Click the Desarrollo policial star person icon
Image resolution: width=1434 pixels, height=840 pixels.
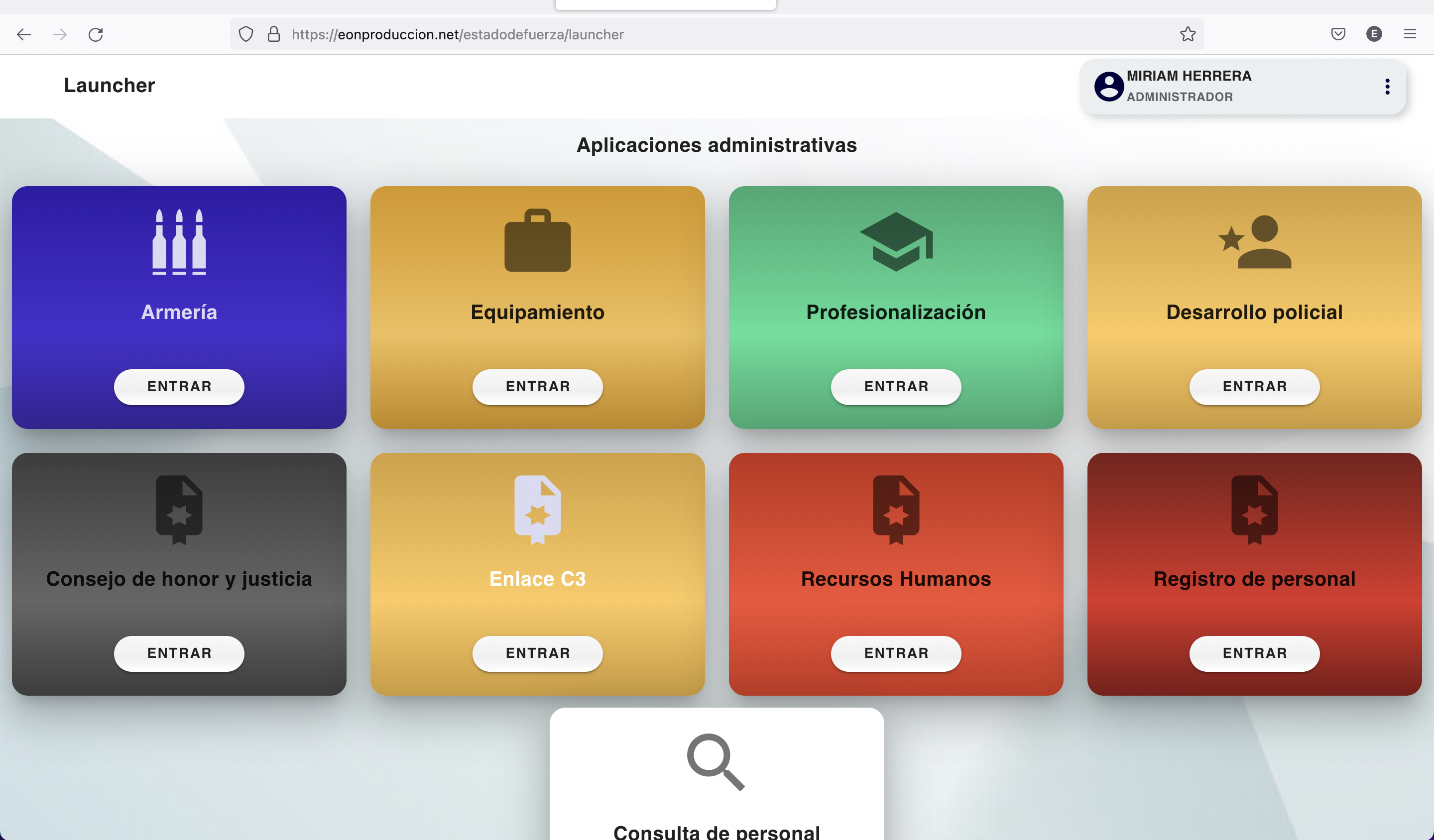point(1254,242)
